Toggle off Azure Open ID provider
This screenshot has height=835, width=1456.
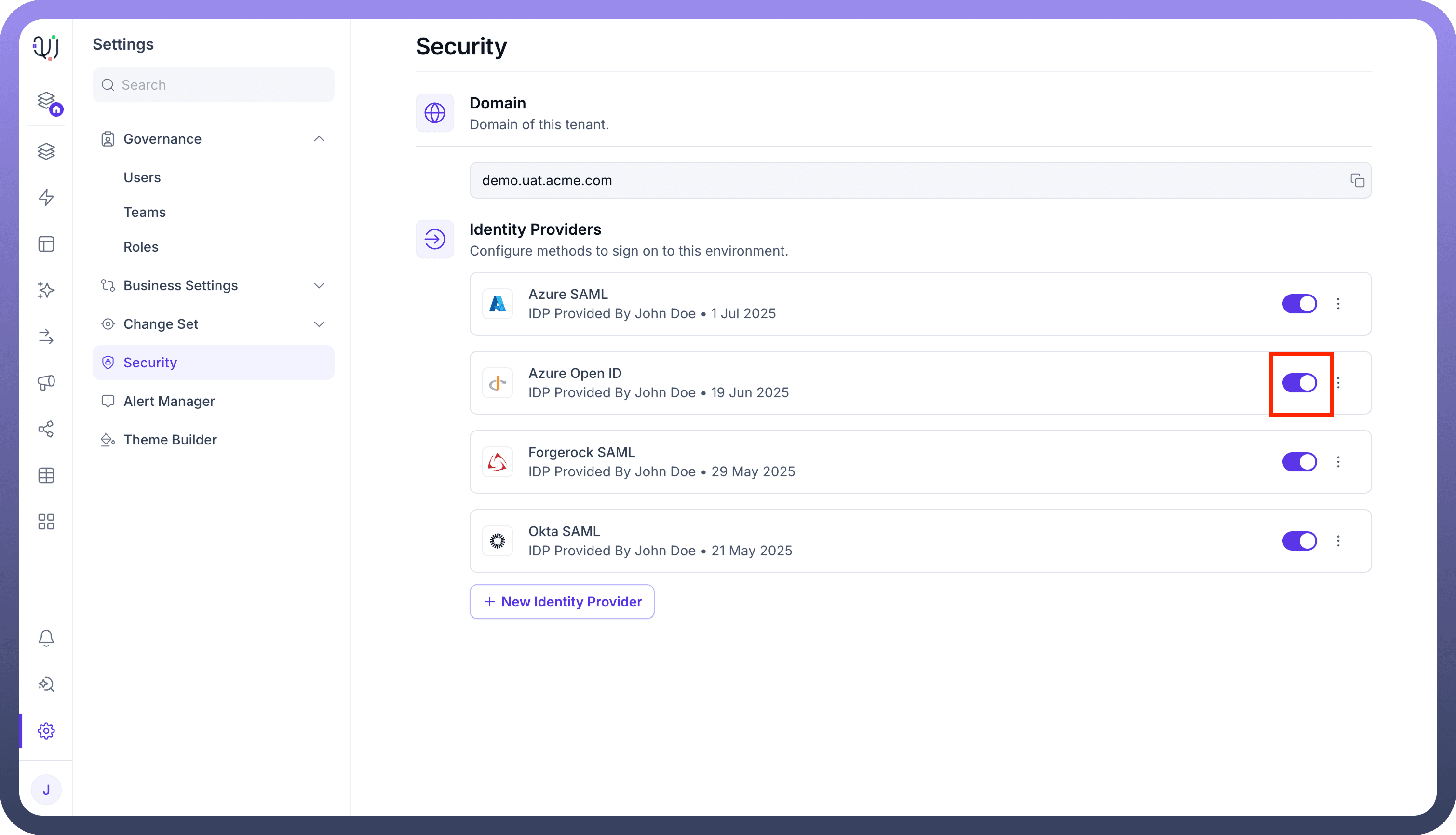point(1299,383)
